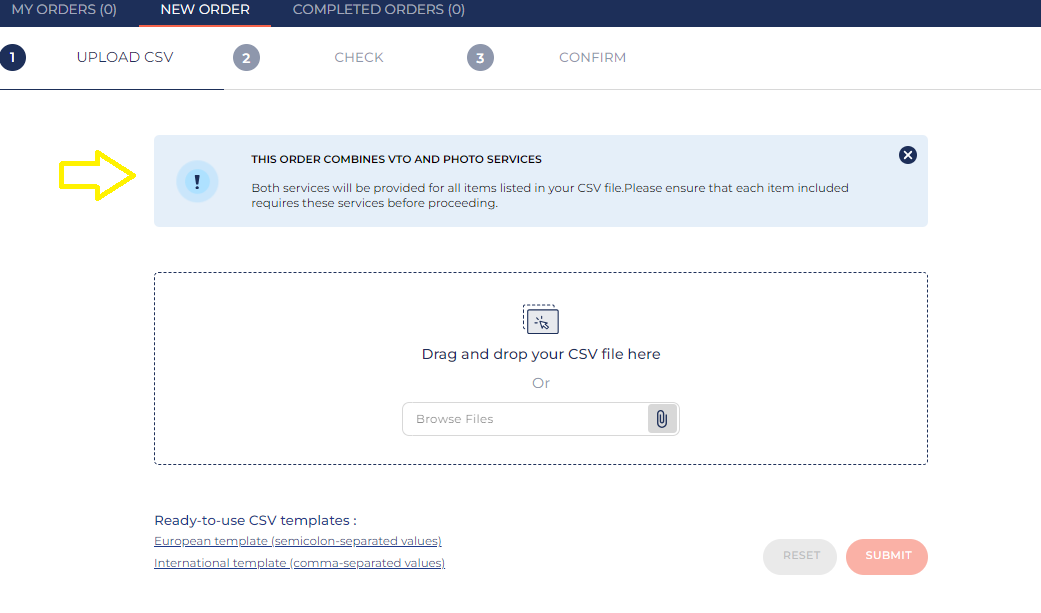The image size is (1041, 613).
Task: Go to the Confirm step label
Action: pyautogui.click(x=592, y=58)
